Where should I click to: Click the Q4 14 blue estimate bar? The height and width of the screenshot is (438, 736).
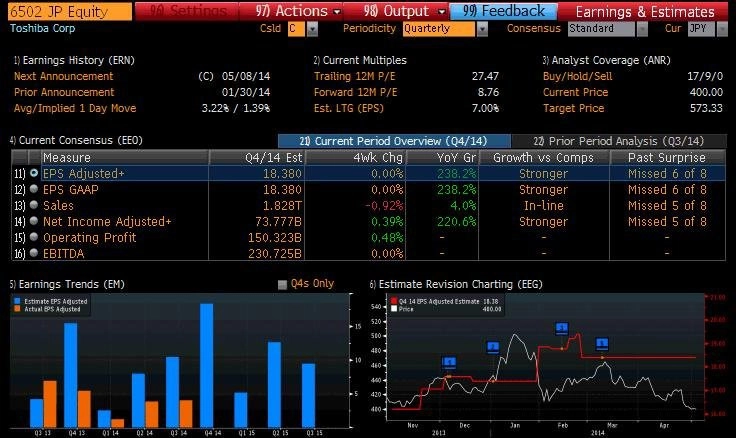pos(207,365)
